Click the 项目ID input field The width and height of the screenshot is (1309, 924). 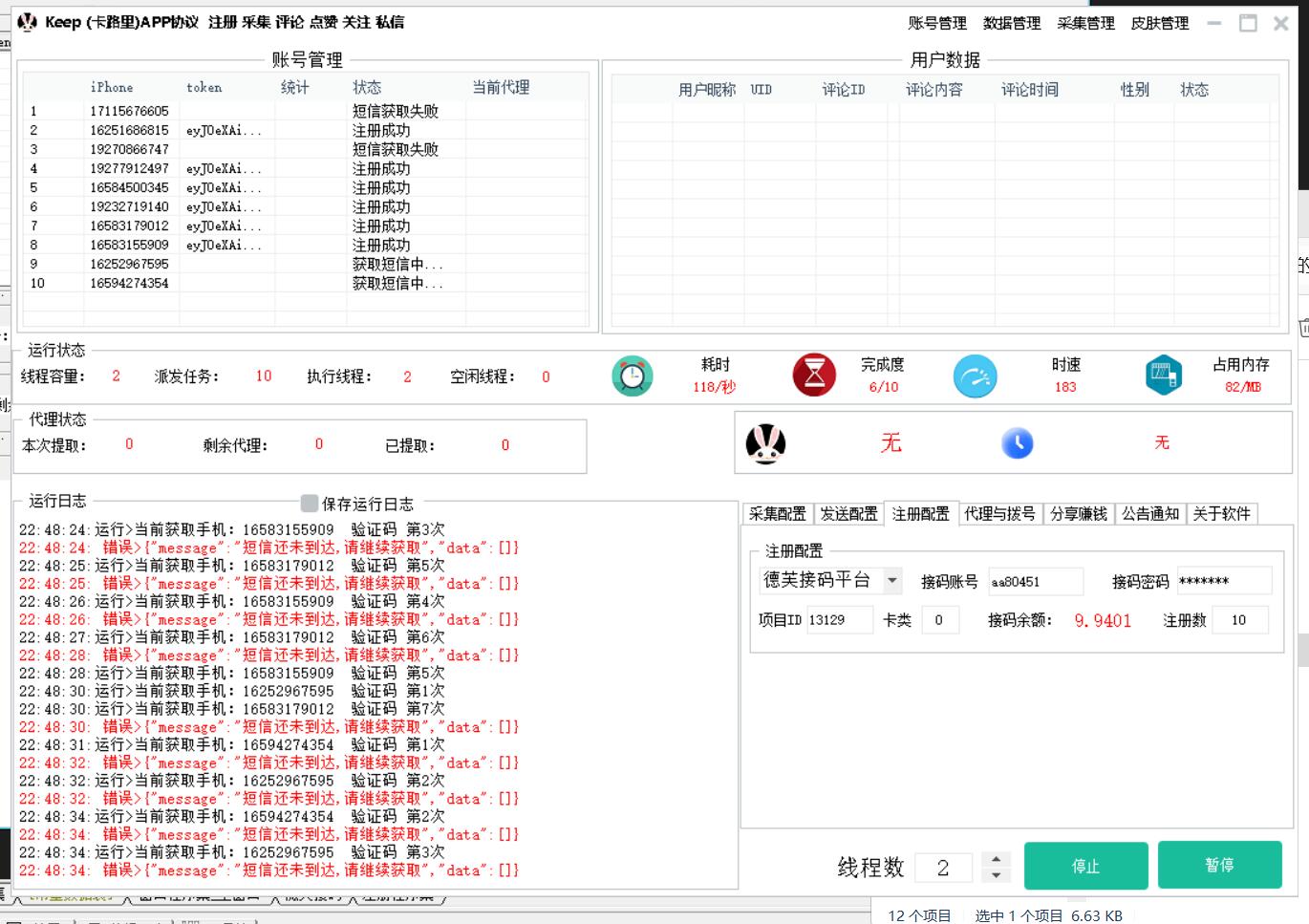click(839, 619)
